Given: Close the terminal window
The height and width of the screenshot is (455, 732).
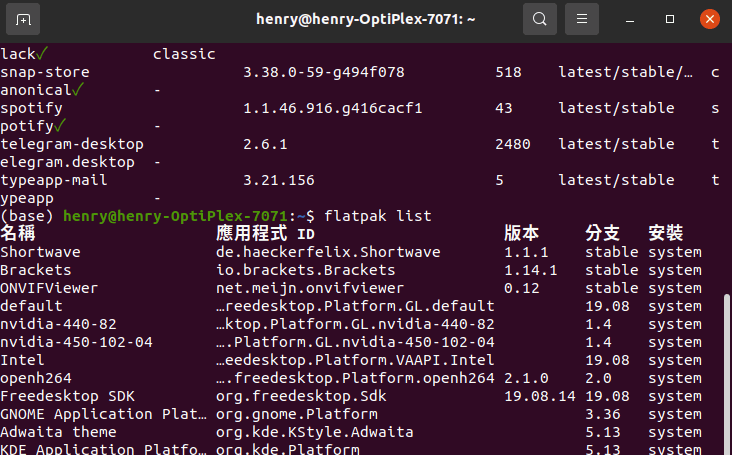Looking at the screenshot, I should (x=710, y=19).
